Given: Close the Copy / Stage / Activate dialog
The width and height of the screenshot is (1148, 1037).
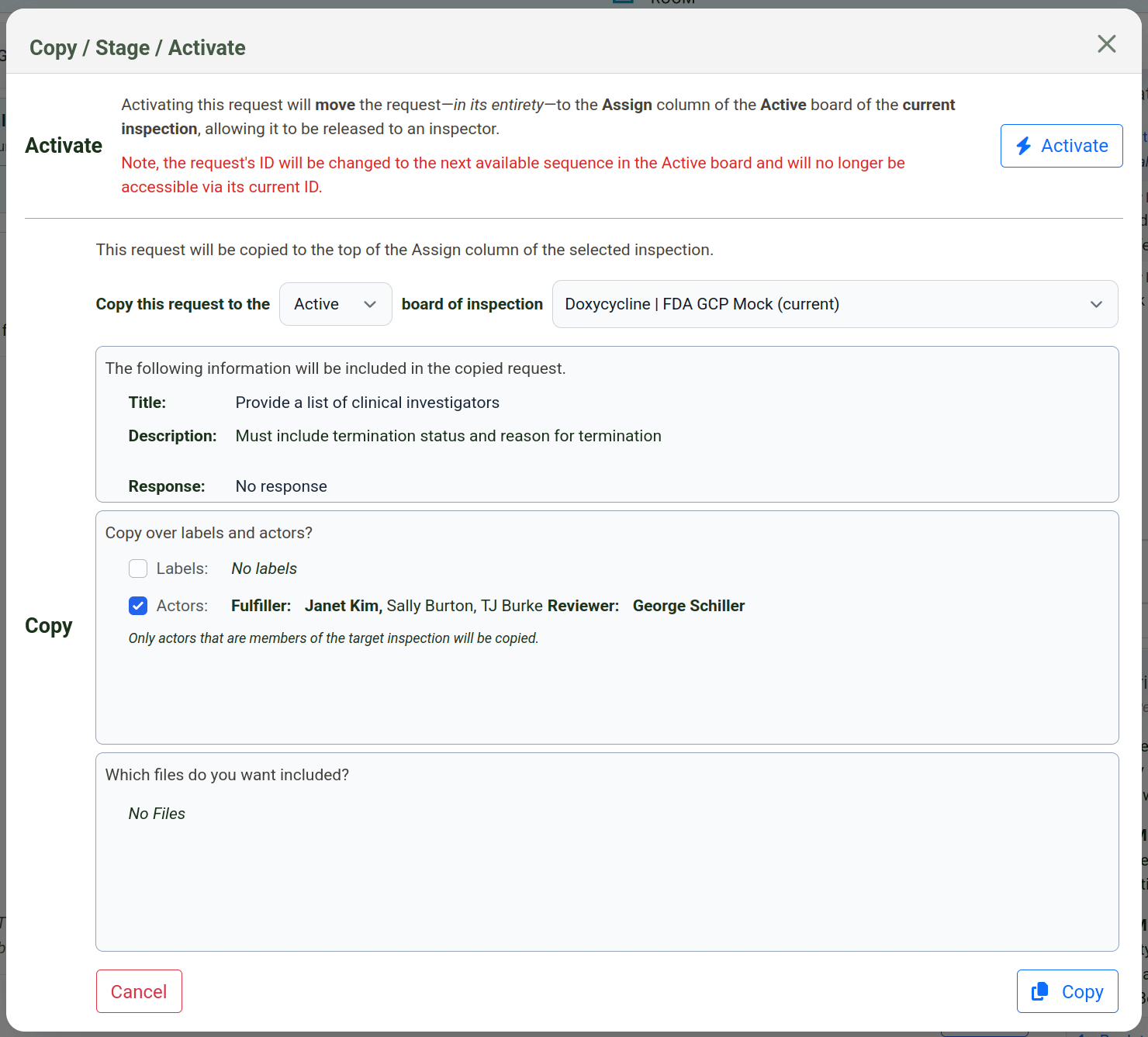Looking at the screenshot, I should coord(1106,44).
